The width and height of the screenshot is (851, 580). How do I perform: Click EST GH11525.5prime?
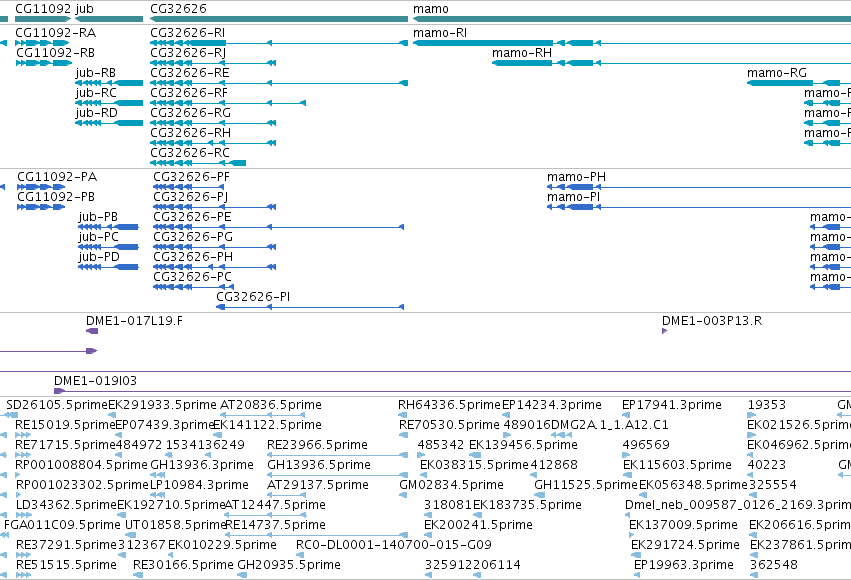(x=586, y=485)
